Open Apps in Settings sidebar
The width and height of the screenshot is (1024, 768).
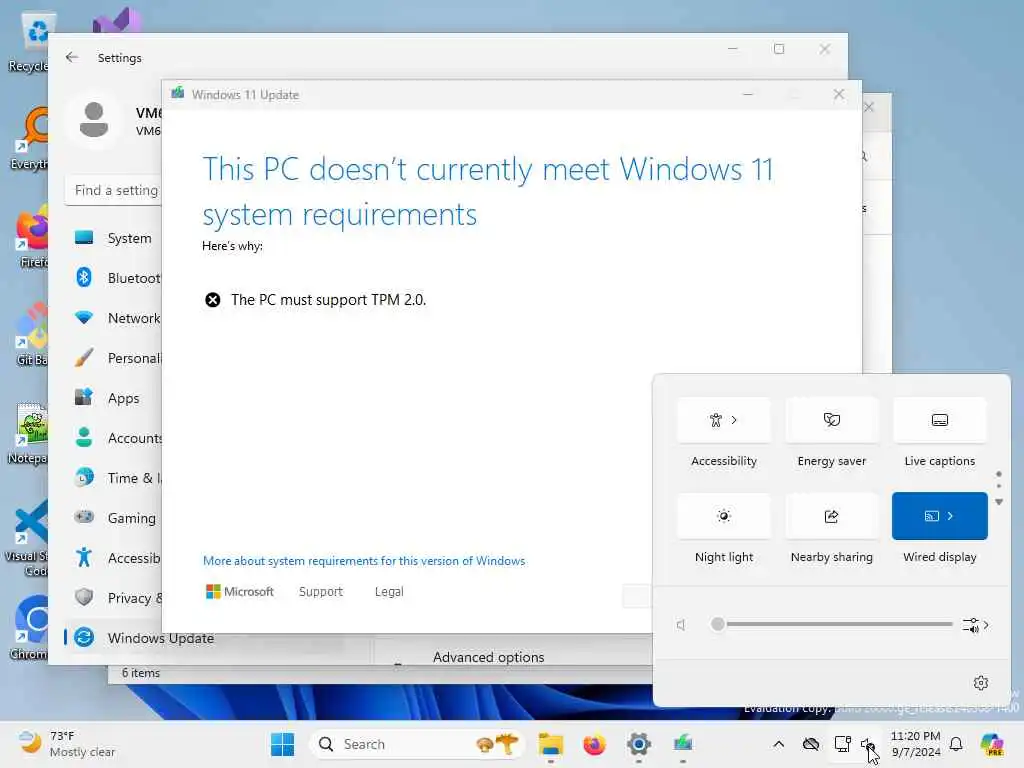tap(114, 398)
